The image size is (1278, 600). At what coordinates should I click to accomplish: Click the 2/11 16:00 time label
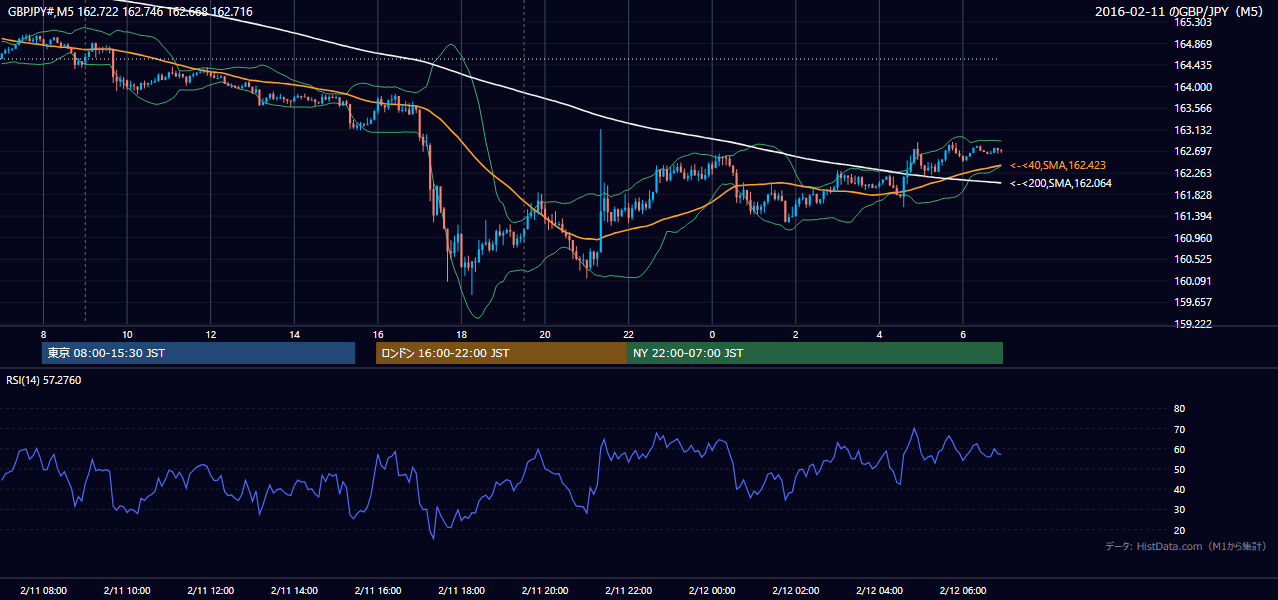click(x=377, y=590)
